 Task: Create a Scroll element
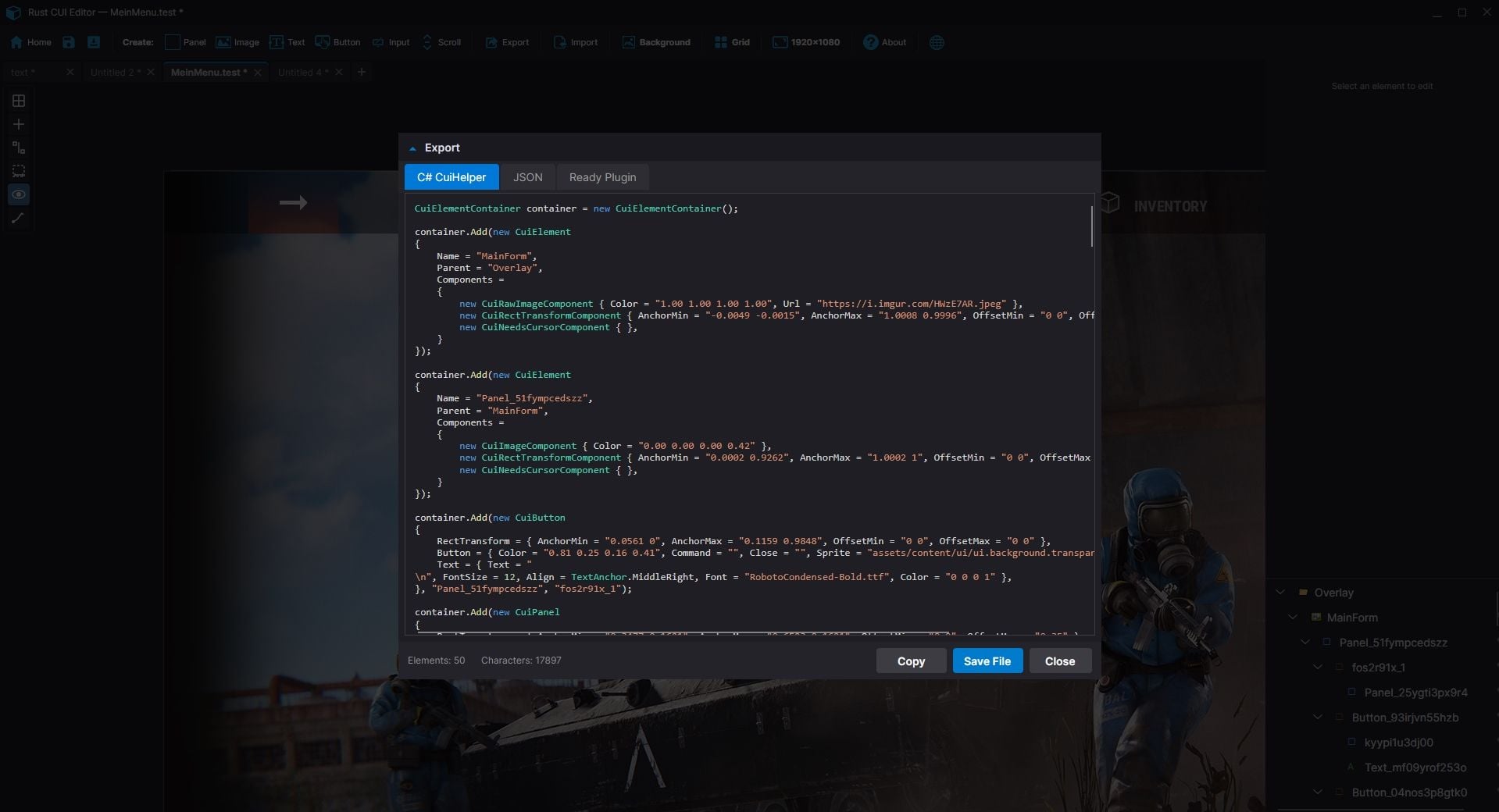(x=442, y=42)
